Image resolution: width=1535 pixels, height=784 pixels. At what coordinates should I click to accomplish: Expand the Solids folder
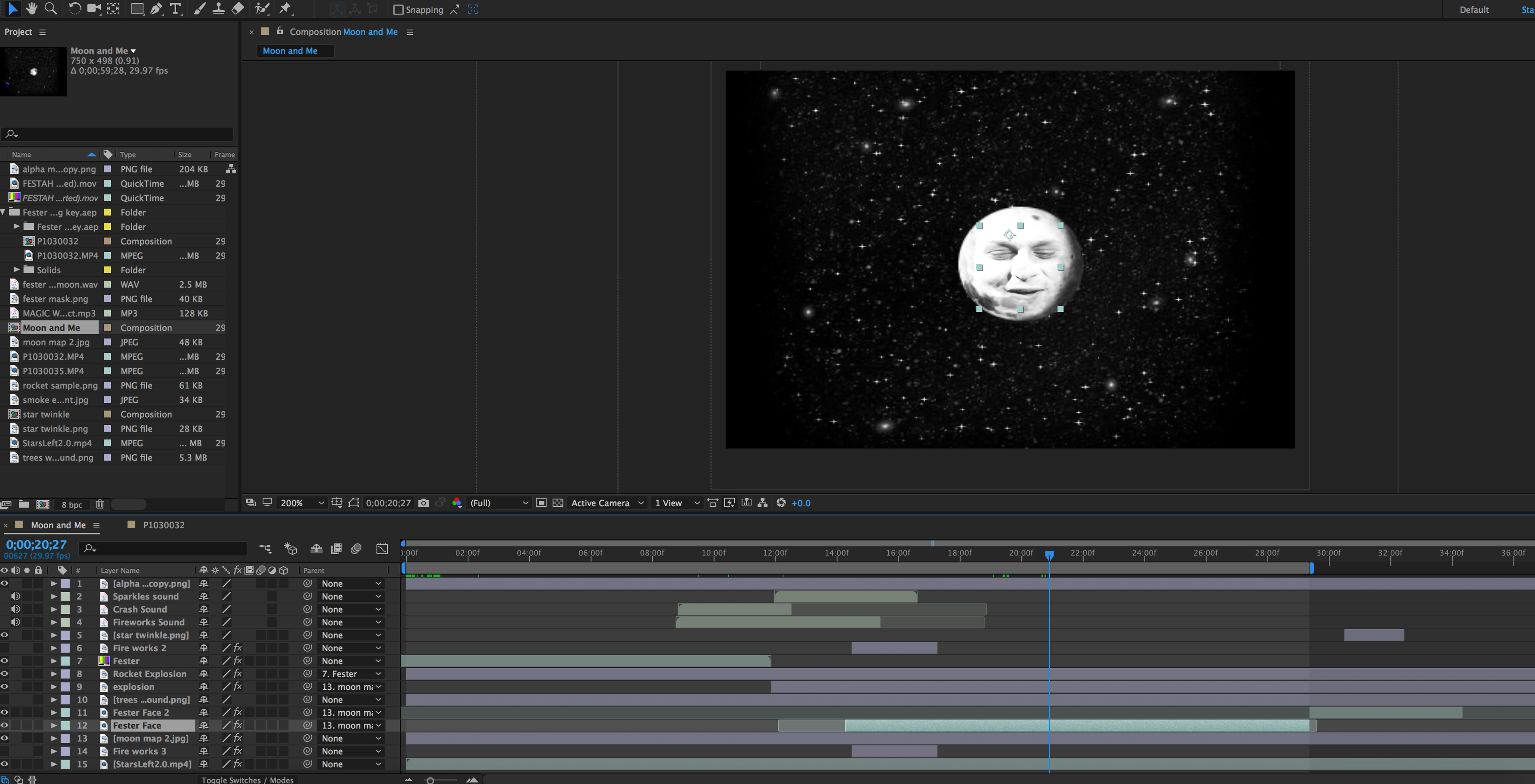click(x=17, y=270)
